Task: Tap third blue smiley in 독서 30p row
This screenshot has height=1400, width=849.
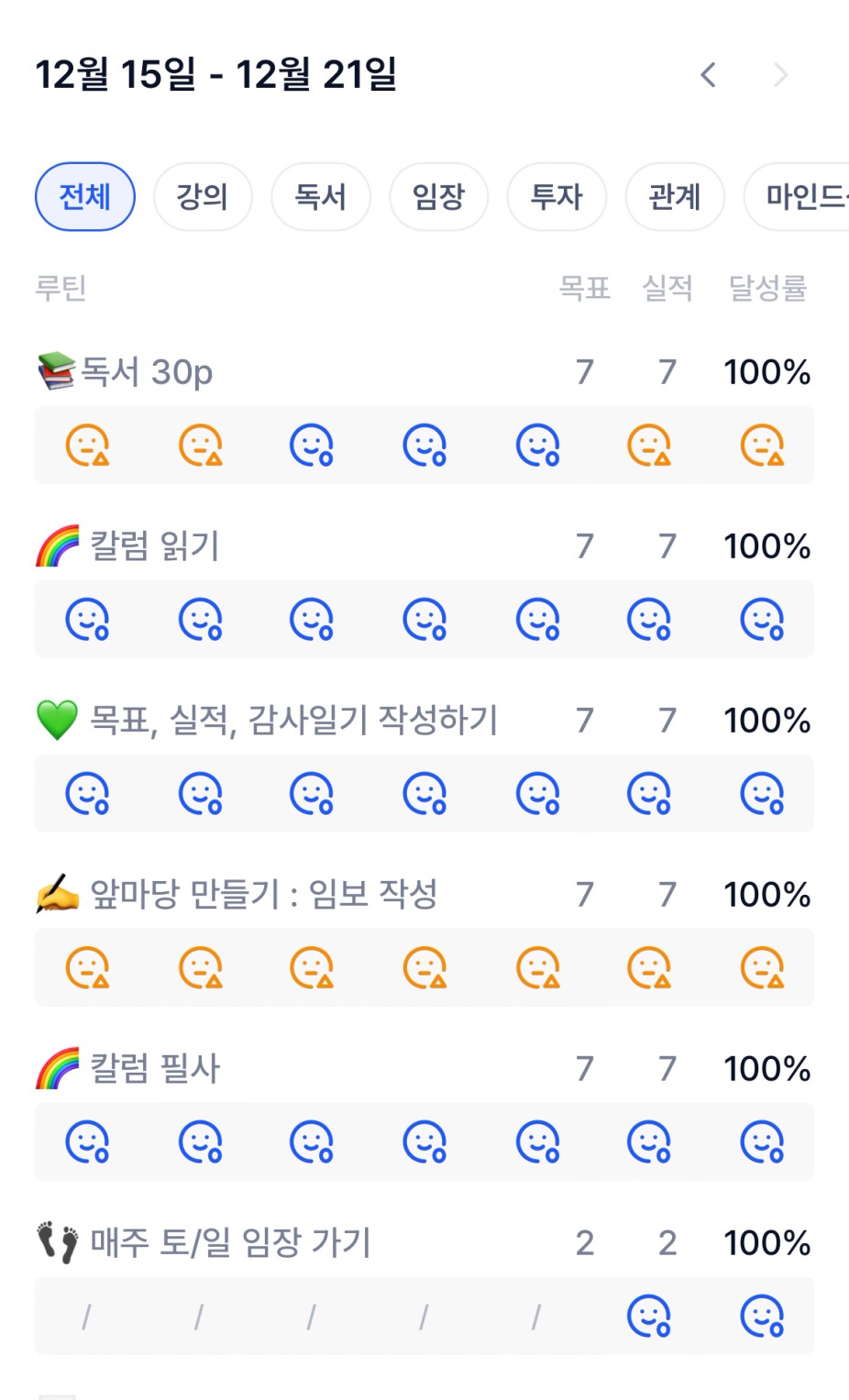Action: pyautogui.click(x=312, y=446)
